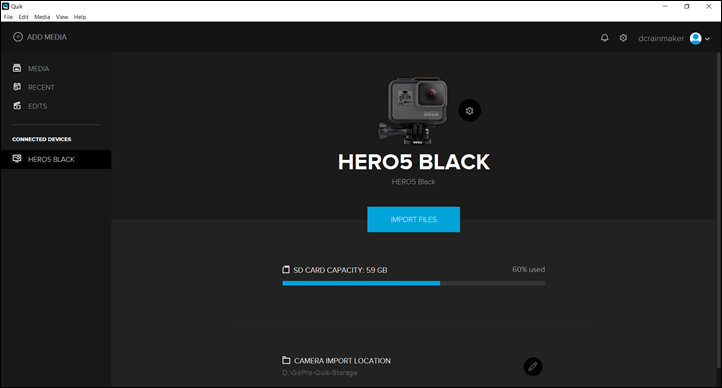
Task: Click the vertical scrollbar
Action: (x=719, y=209)
